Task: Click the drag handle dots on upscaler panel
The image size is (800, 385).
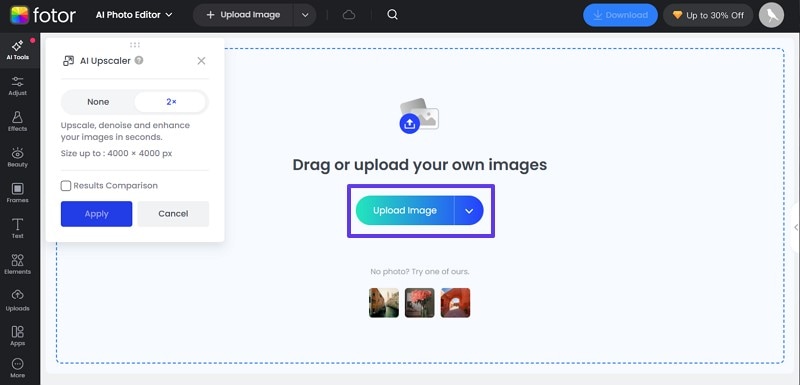Action: pos(135,45)
